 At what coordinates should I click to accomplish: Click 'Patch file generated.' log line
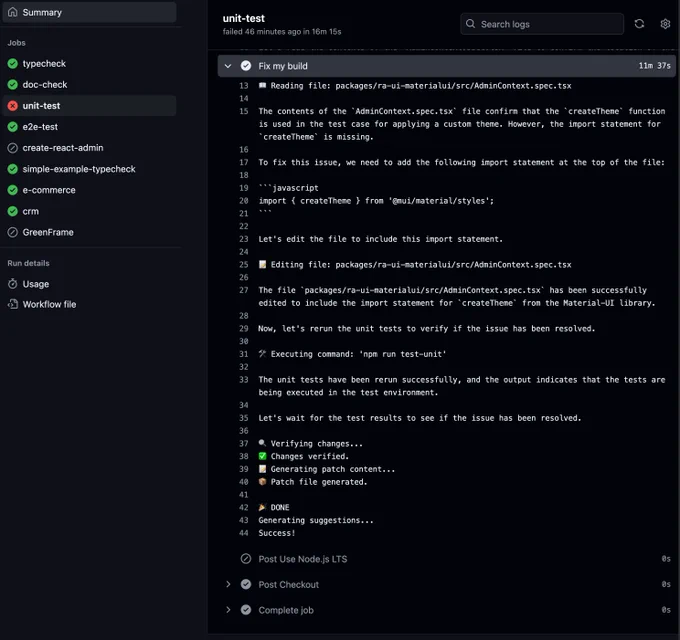coord(313,482)
